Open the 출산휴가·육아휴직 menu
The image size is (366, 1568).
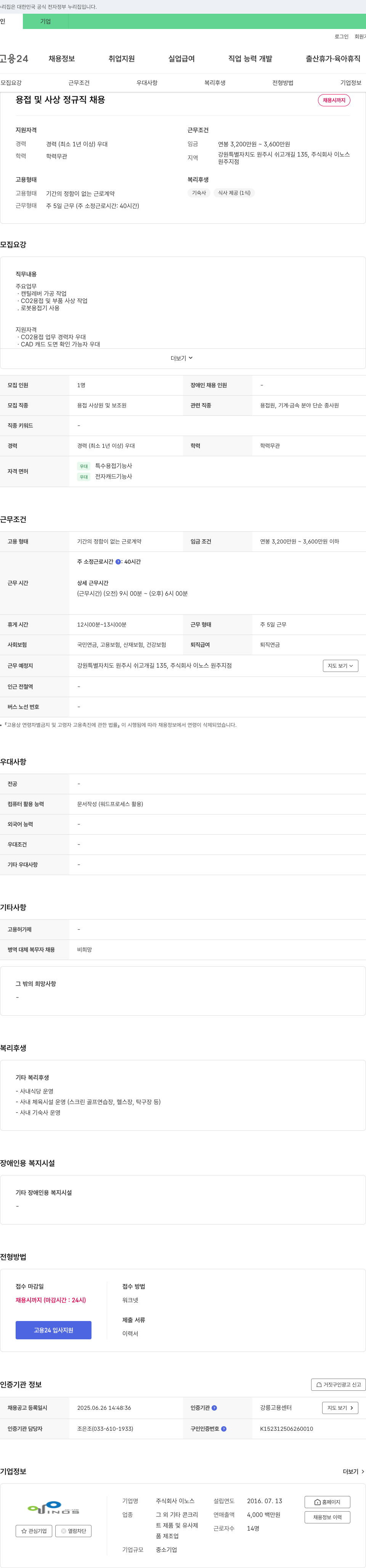pos(333,58)
